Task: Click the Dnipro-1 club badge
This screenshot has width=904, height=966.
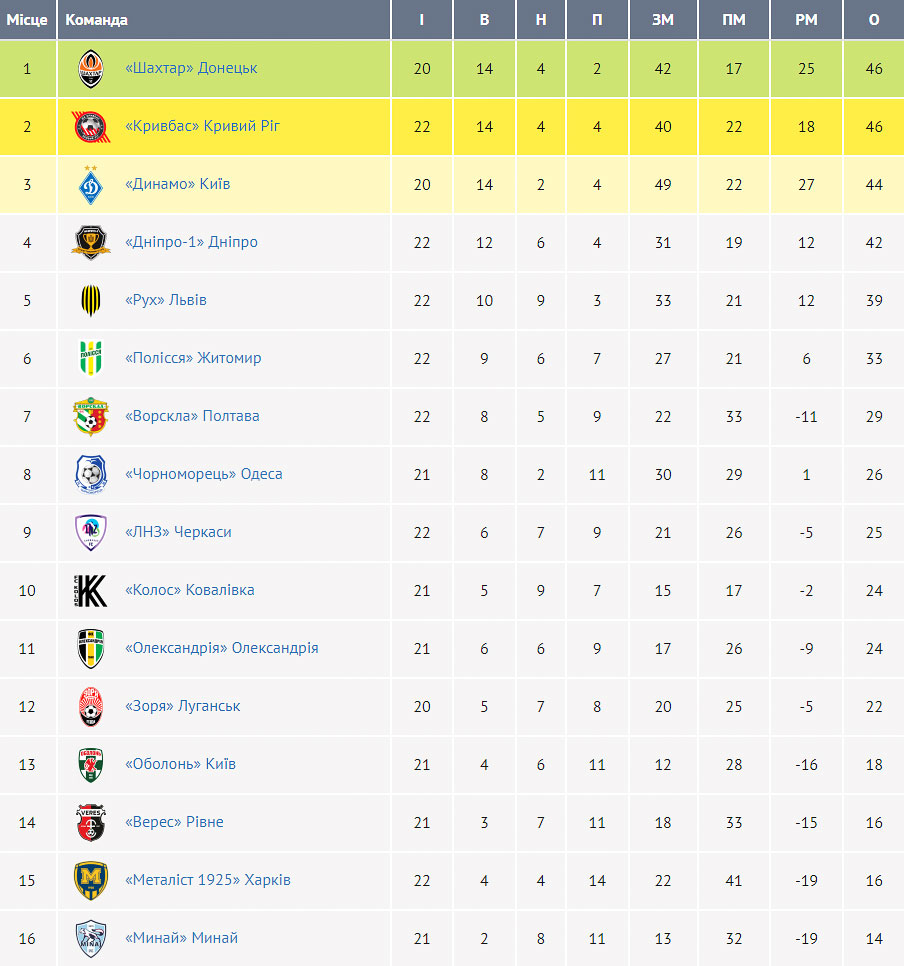Action: [x=91, y=242]
